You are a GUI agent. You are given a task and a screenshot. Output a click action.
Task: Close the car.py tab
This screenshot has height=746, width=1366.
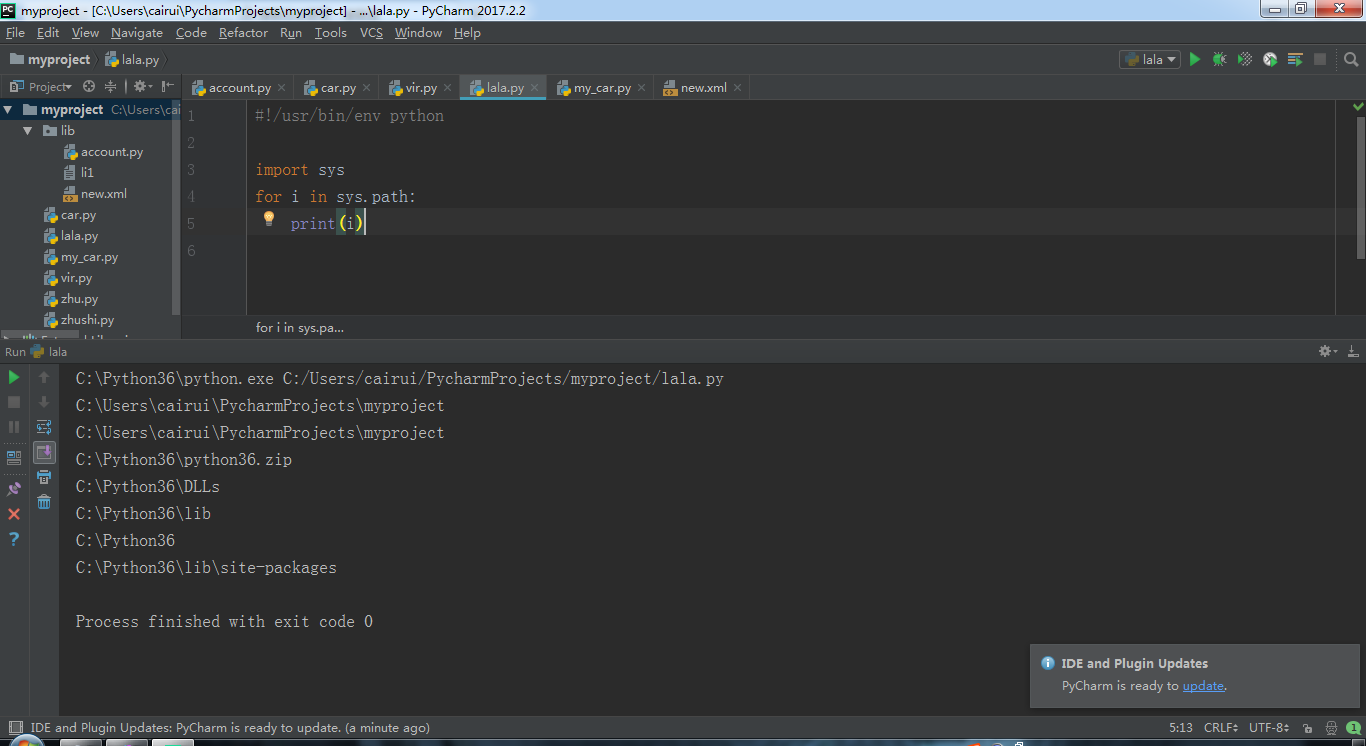click(x=367, y=88)
